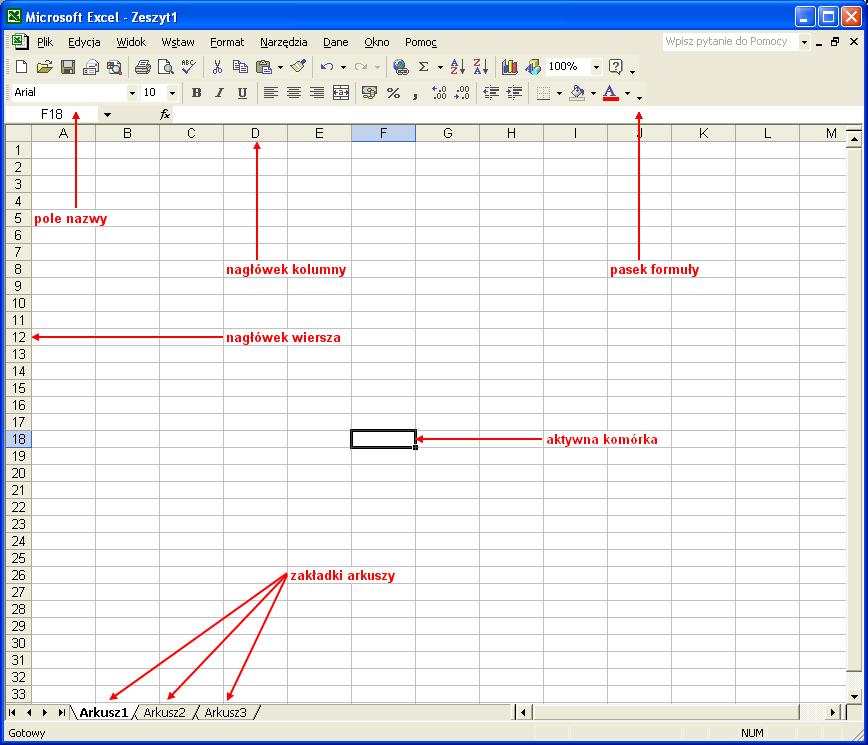Toggle Italic formatting
Image resolution: width=868 pixels, height=745 pixels.
point(219,93)
